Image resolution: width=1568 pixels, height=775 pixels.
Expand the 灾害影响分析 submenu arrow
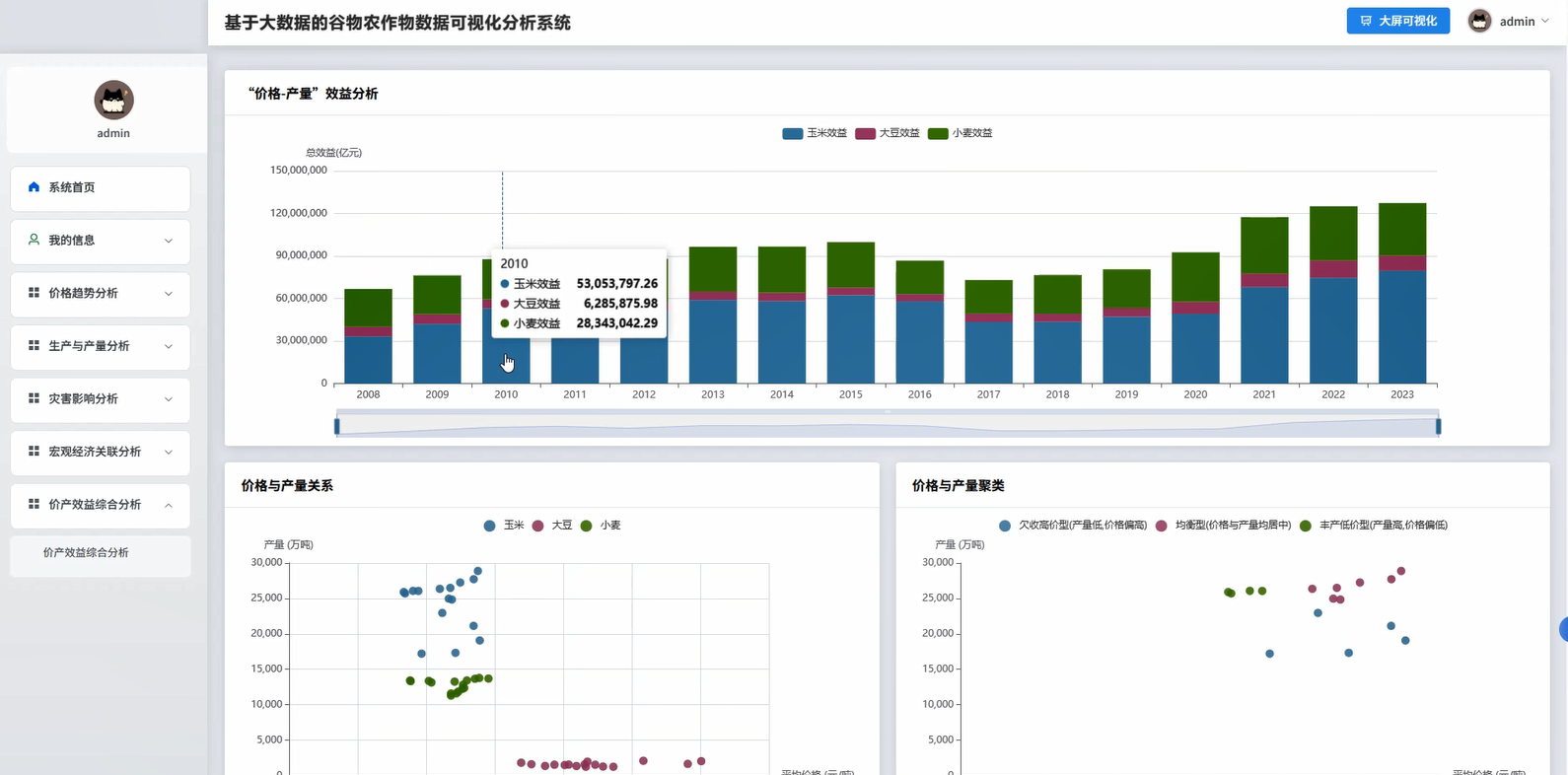[x=169, y=399]
